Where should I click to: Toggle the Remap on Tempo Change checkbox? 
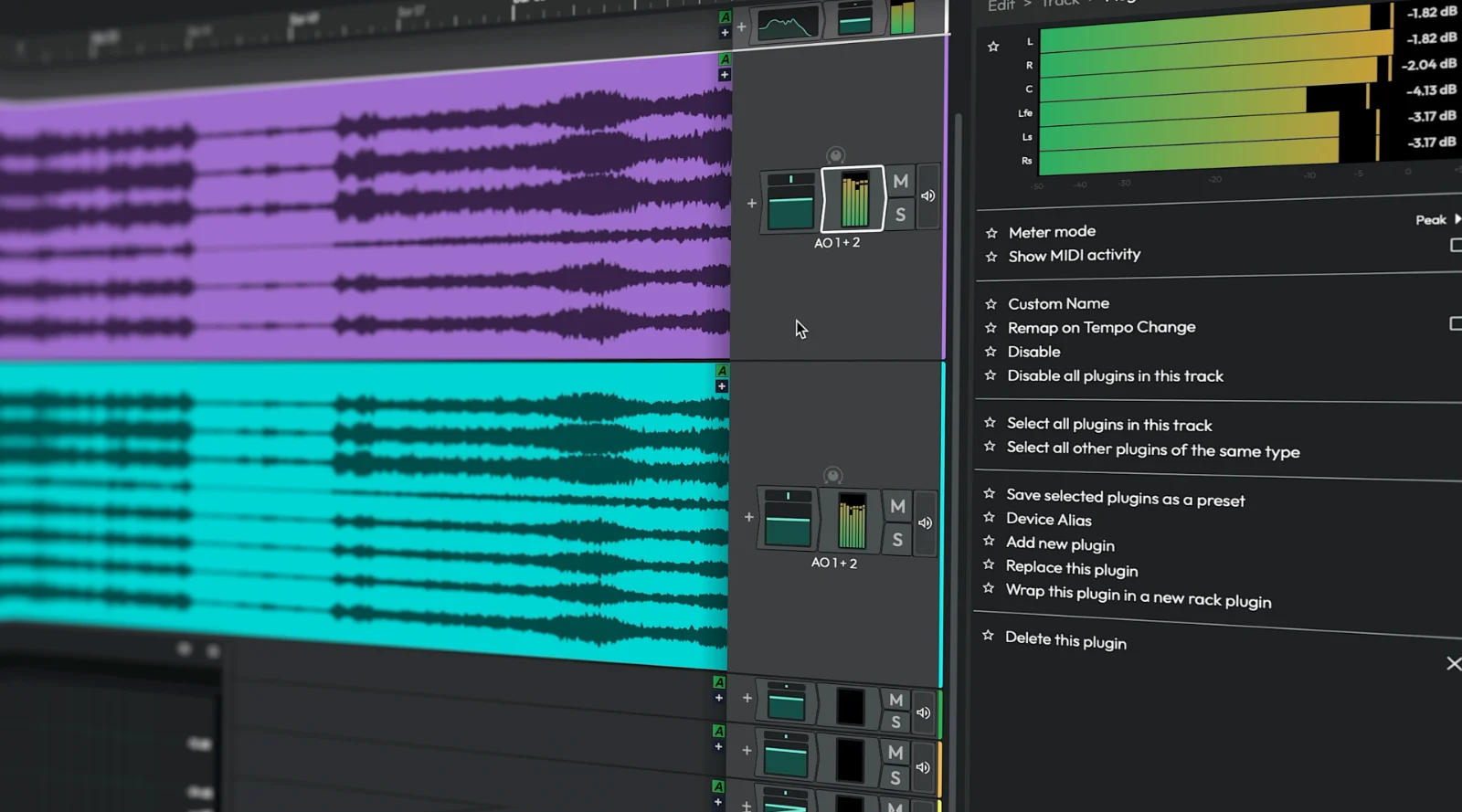[x=1457, y=323]
